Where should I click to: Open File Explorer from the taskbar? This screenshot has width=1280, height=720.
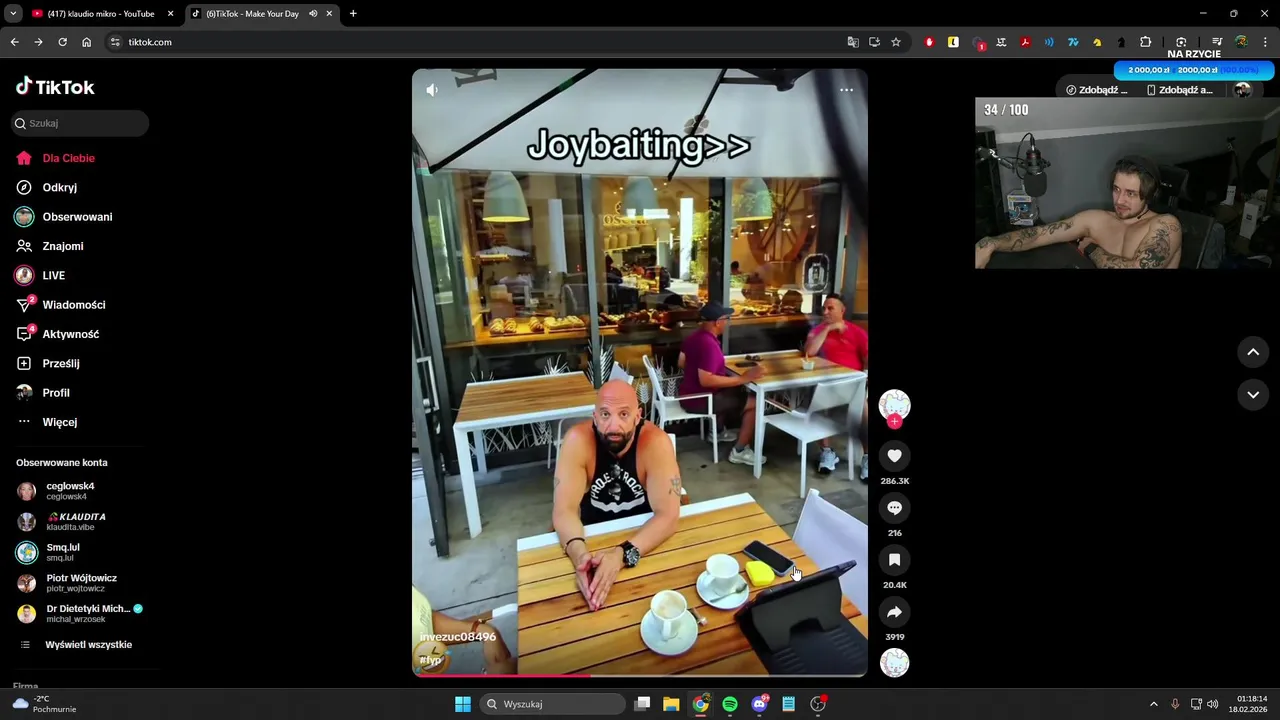tap(671, 704)
